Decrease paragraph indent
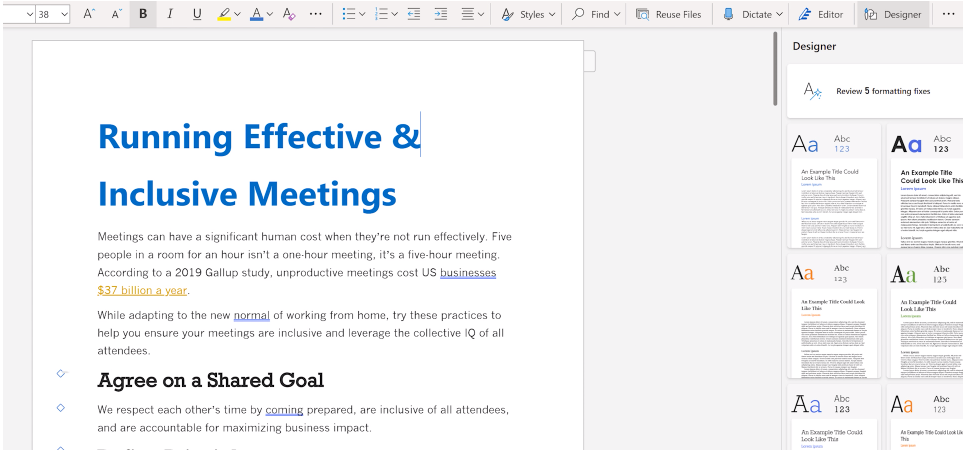The height and width of the screenshot is (450, 968). click(414, 14)
